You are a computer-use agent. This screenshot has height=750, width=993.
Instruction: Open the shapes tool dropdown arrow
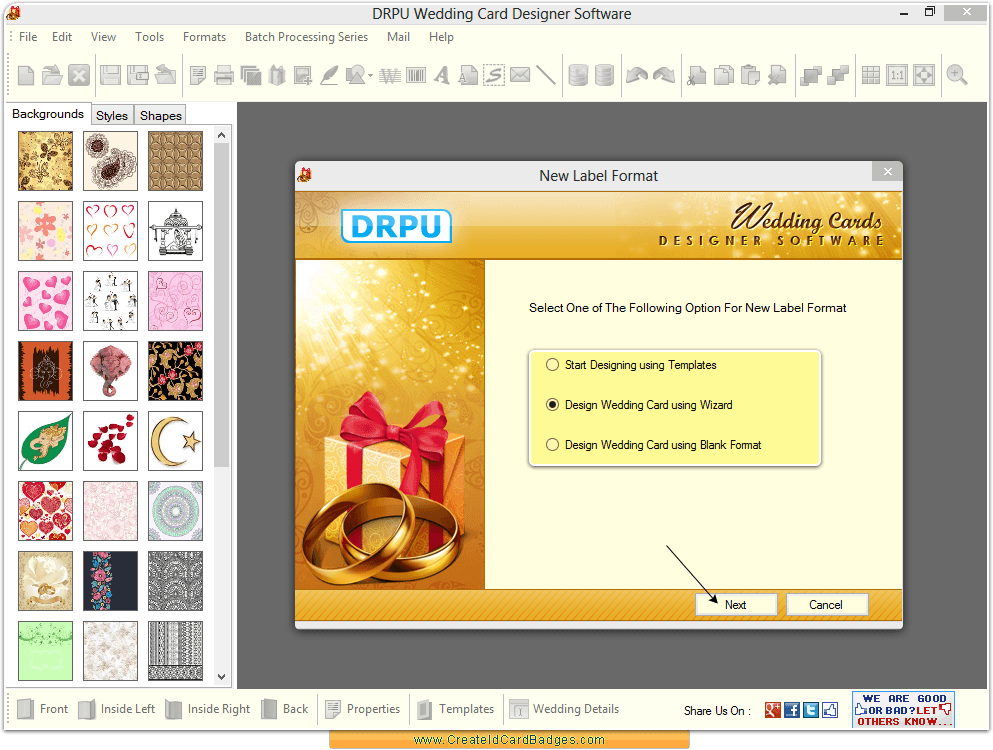tap(370, 75)
